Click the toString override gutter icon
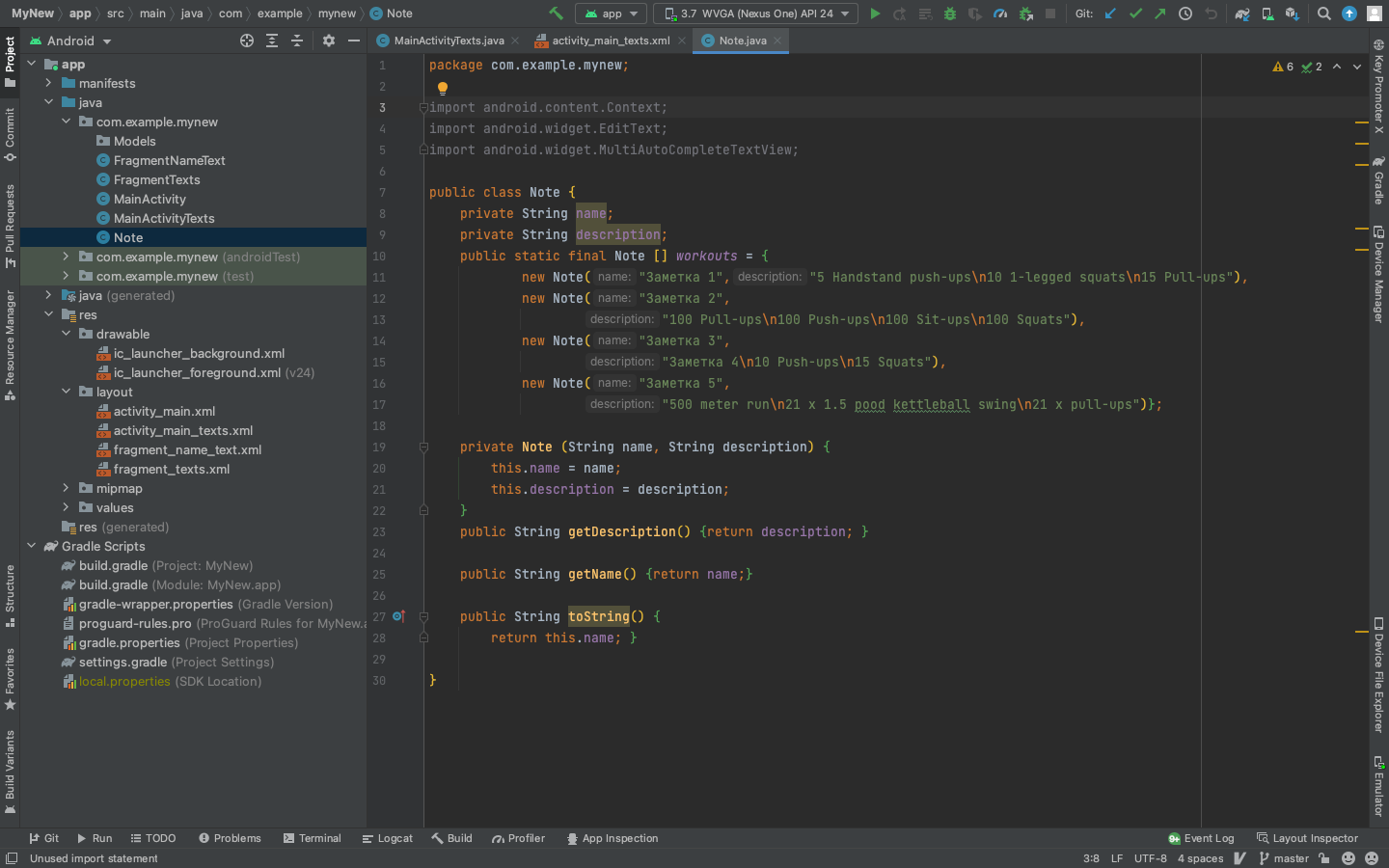 click(398, 616)
